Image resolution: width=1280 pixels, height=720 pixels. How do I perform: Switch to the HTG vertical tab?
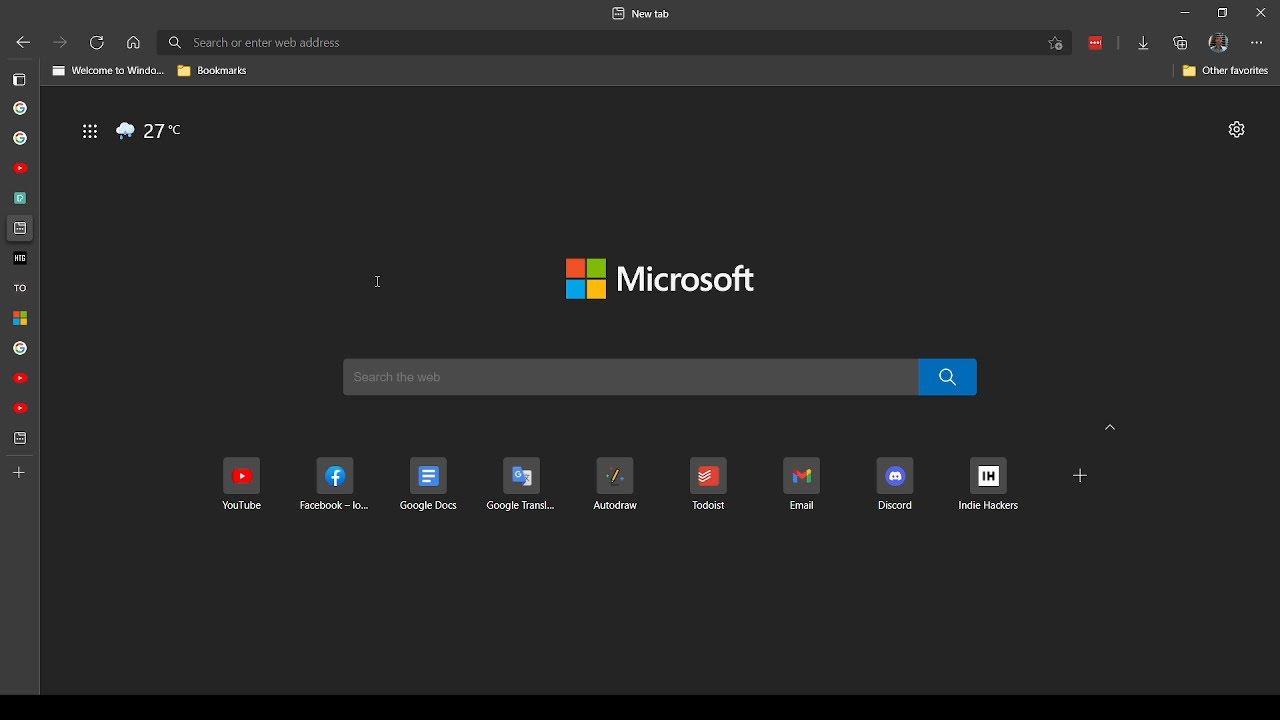(x=20, y=259)
